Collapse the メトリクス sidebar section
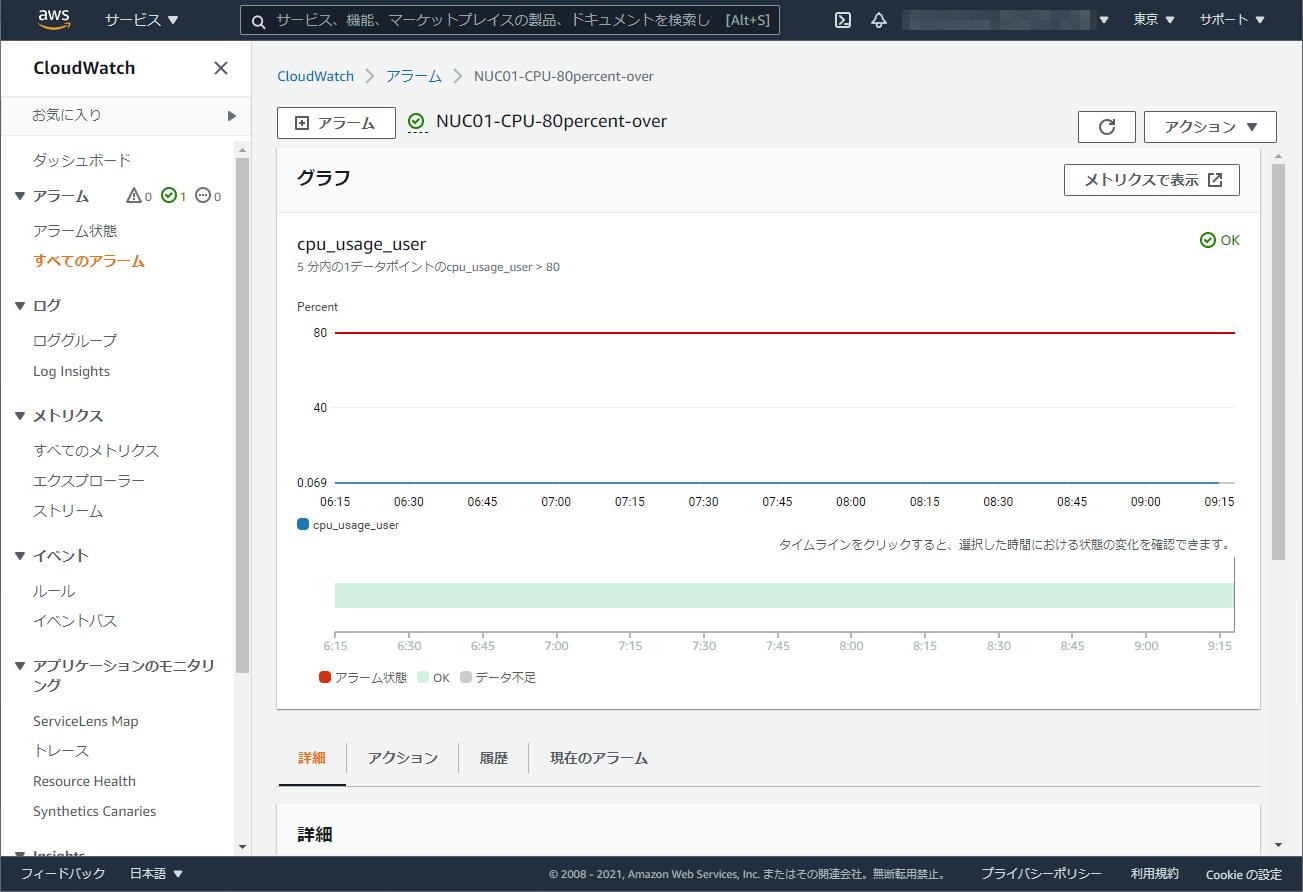This screenshot has width=1303, height=892. 20,416
